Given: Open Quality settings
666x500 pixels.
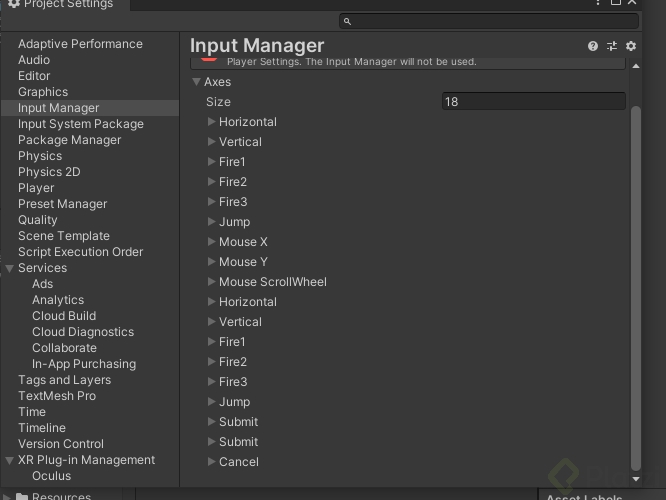Looking at the screenshot, I should 38,220.
